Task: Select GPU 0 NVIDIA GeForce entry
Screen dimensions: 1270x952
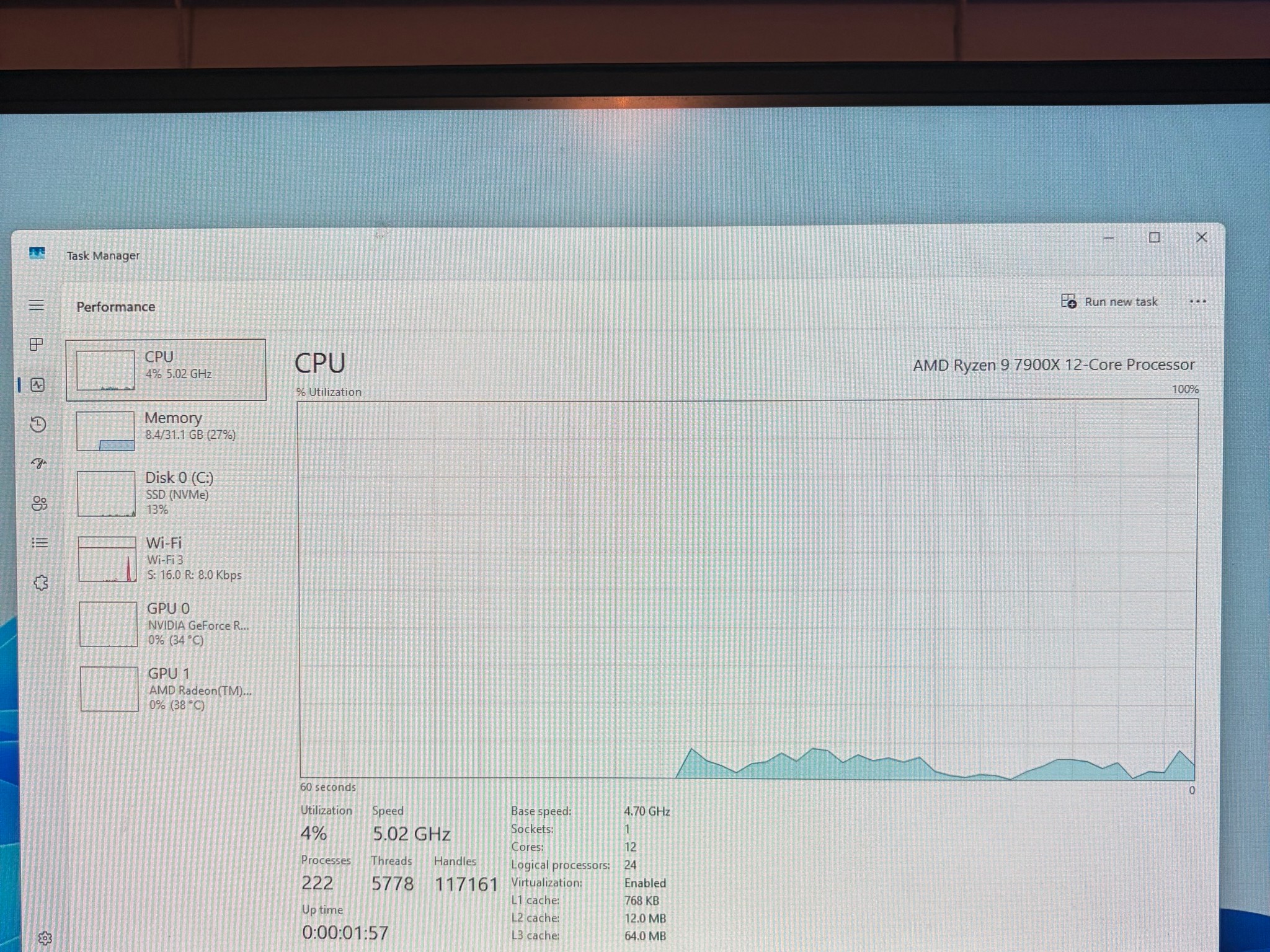Action: [x=168, y=624]
